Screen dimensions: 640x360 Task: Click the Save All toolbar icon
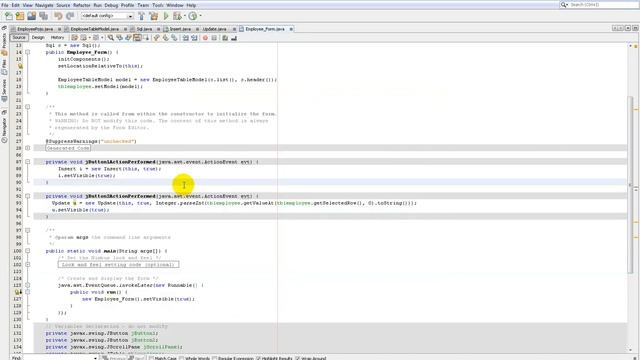point(43,16)
